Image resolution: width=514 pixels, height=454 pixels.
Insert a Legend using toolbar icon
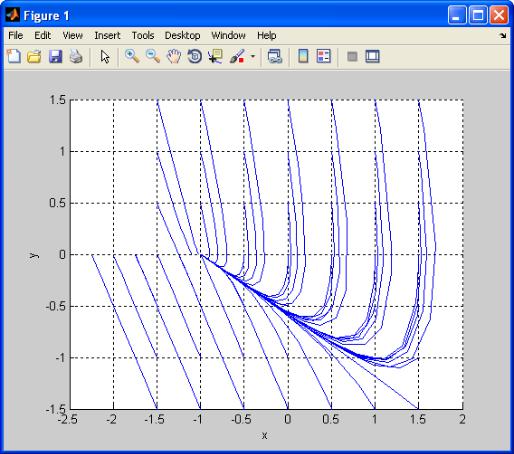(324, 56)
